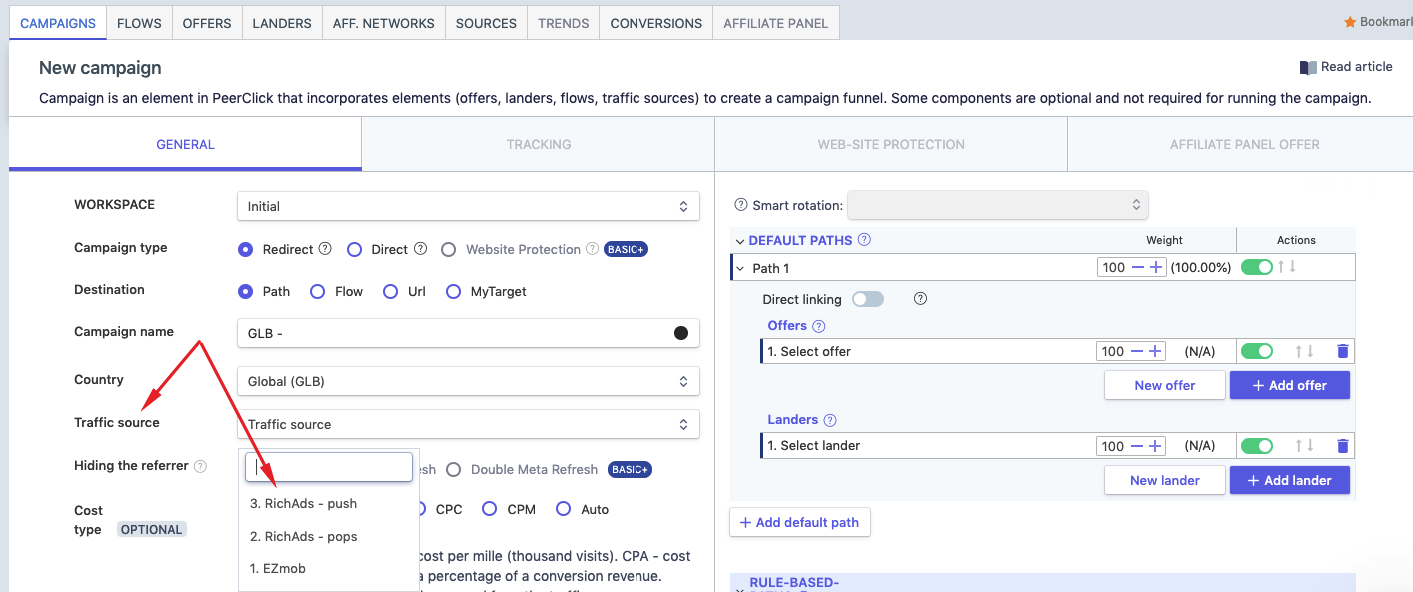The width and height of the screenshot is (1413, 592).
Task: Click the Add offer button
Action: tap(1289, 385)
